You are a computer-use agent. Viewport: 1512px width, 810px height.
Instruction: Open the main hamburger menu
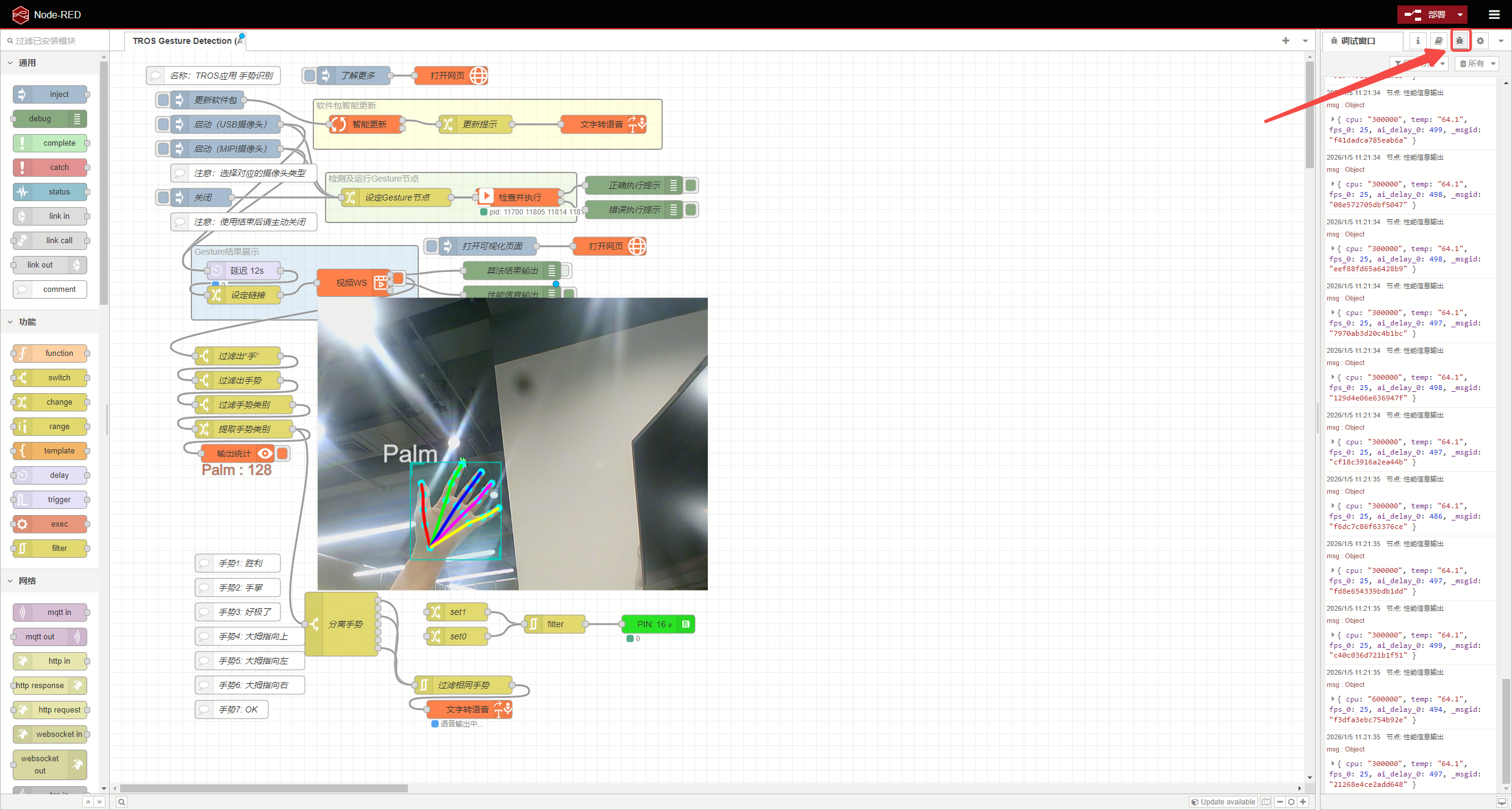[x=1494, y=15]
